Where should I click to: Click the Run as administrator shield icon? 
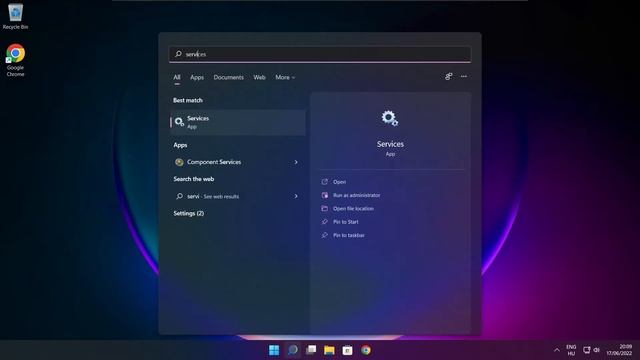[324, 196]
